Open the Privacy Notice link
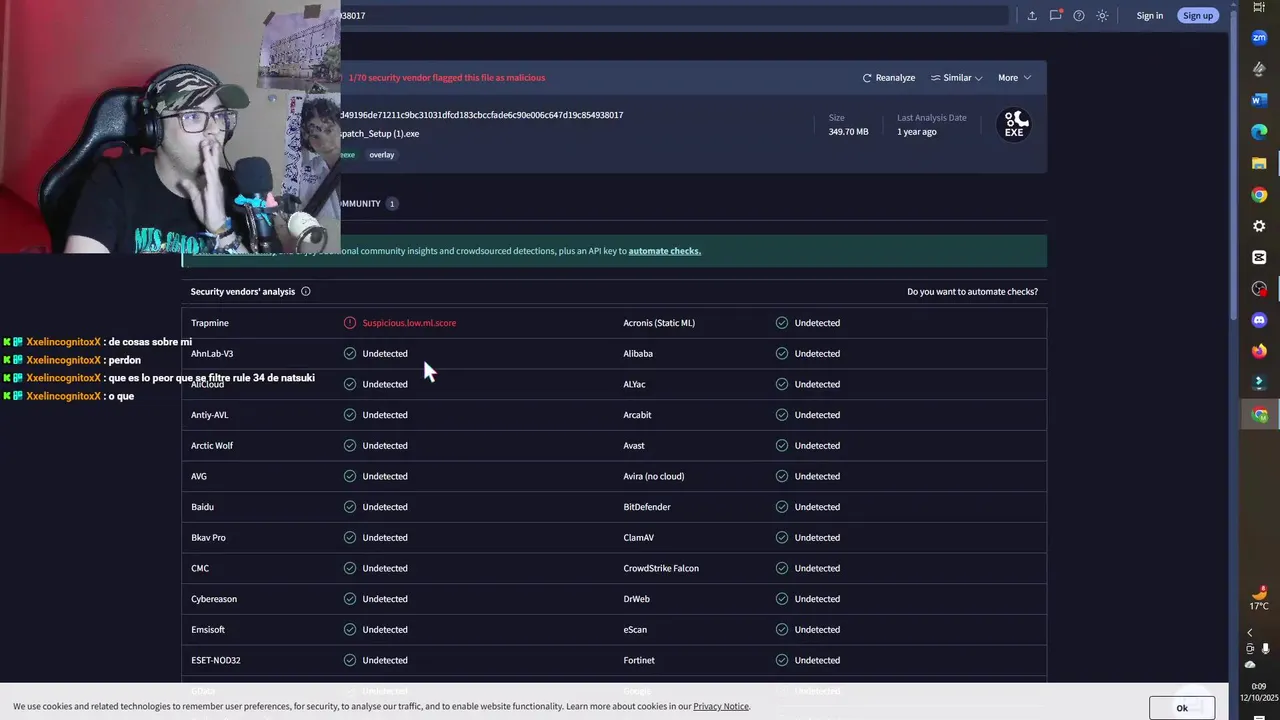1280x720 pixels. [721, 707]
